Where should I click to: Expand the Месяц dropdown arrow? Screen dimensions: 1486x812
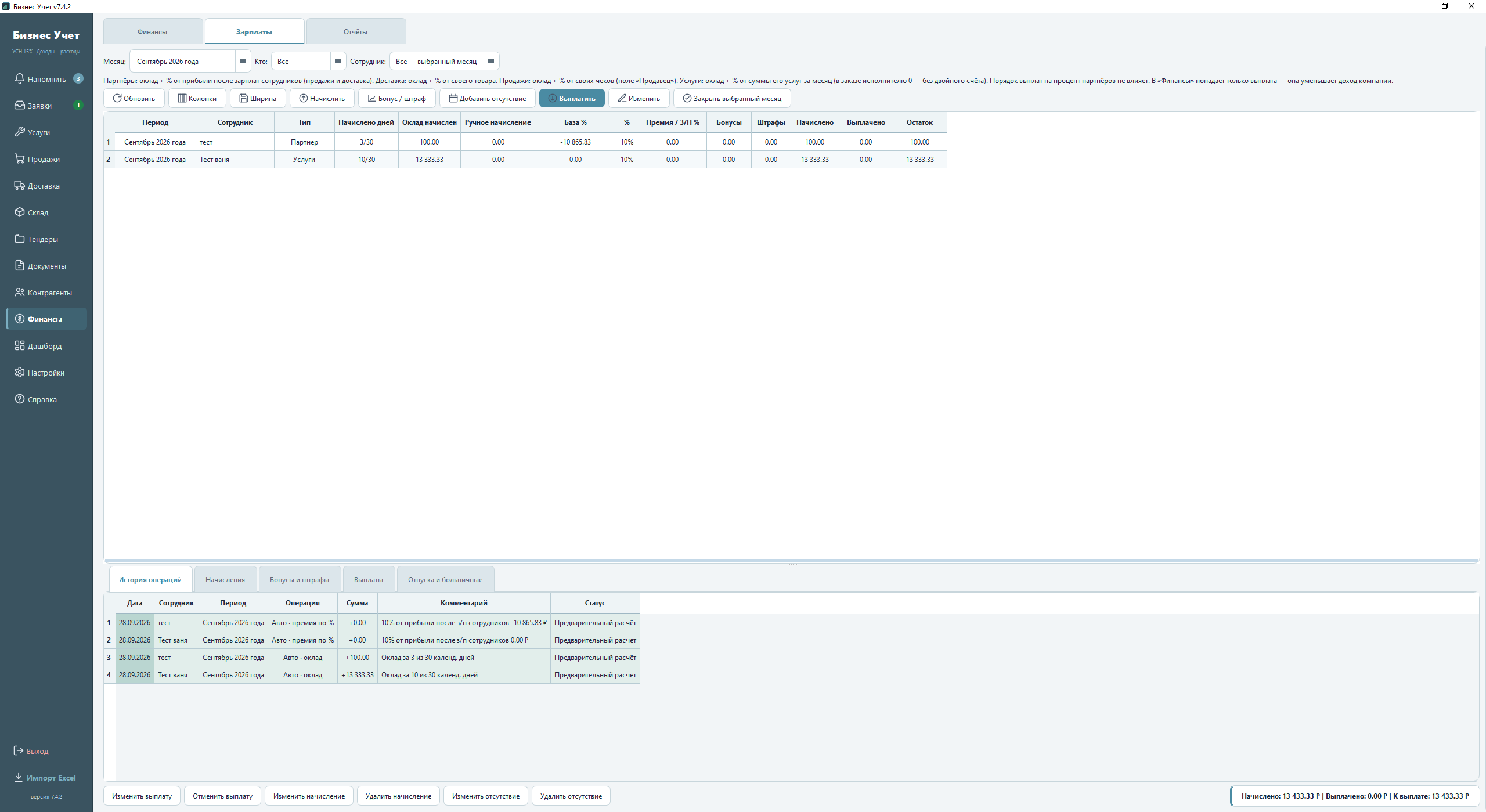click(x=243, y=61)
